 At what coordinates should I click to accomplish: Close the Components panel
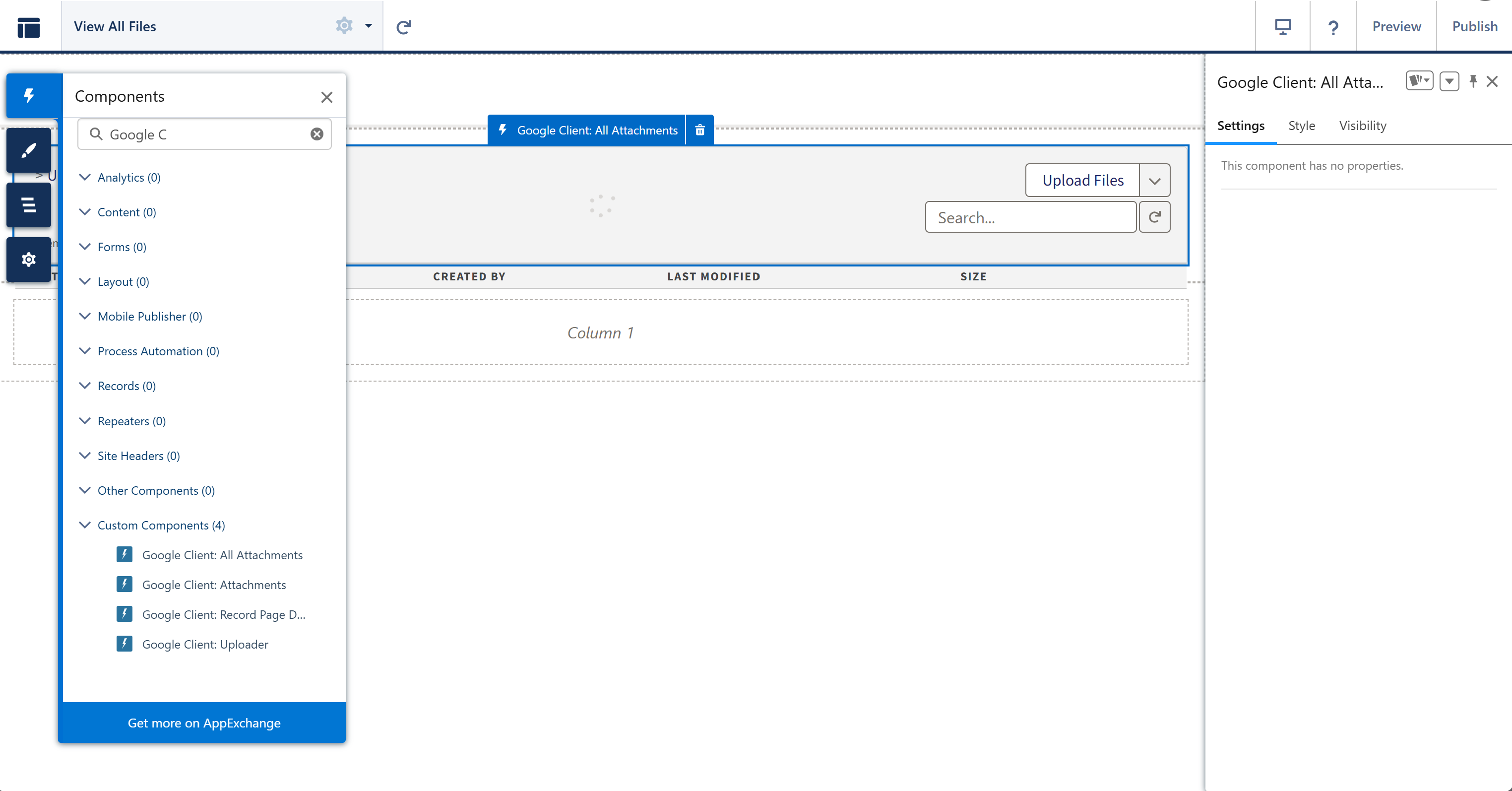coord(327,97)
